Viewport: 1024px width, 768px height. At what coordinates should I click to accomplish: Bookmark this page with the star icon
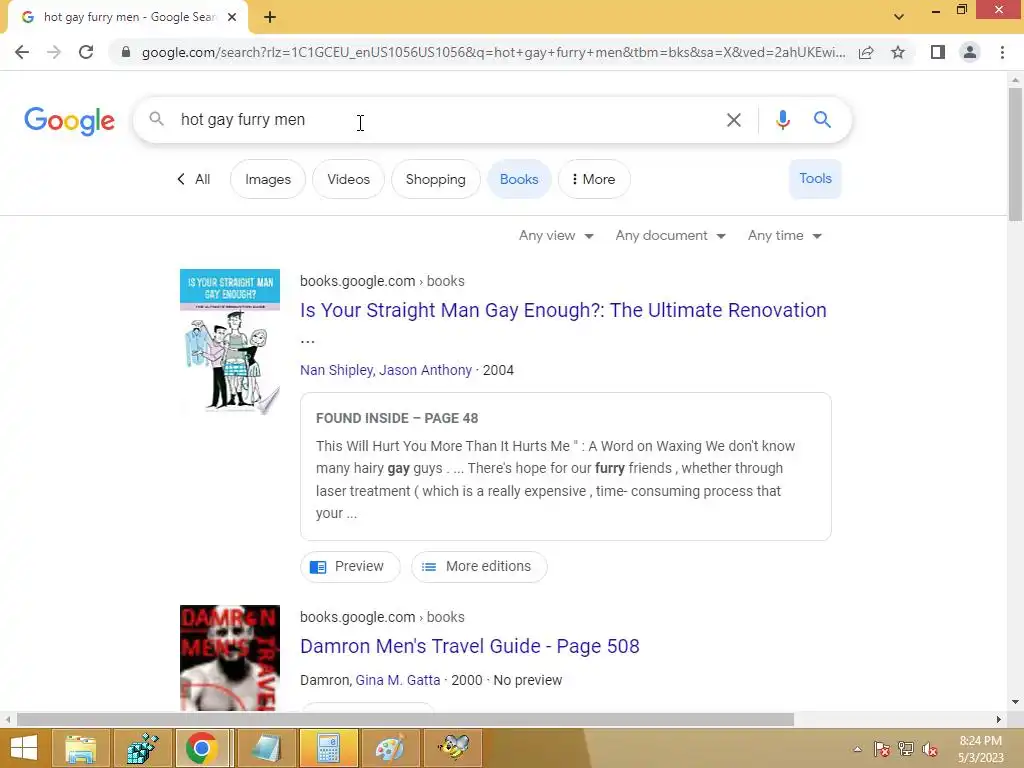click(898, 52)
